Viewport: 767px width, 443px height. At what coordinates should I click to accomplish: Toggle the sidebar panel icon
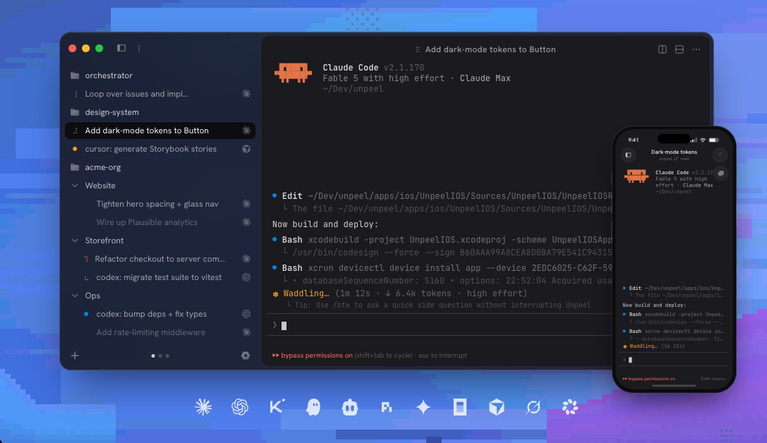[x=121, y=48]
